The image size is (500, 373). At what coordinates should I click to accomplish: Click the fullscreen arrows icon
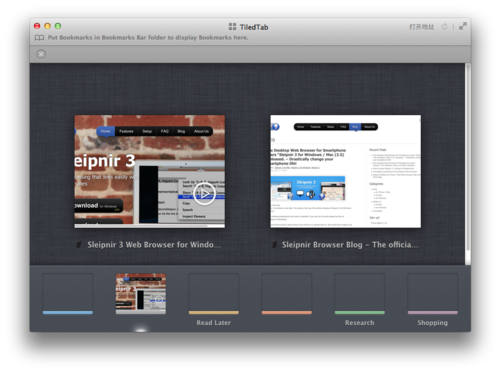463,26
